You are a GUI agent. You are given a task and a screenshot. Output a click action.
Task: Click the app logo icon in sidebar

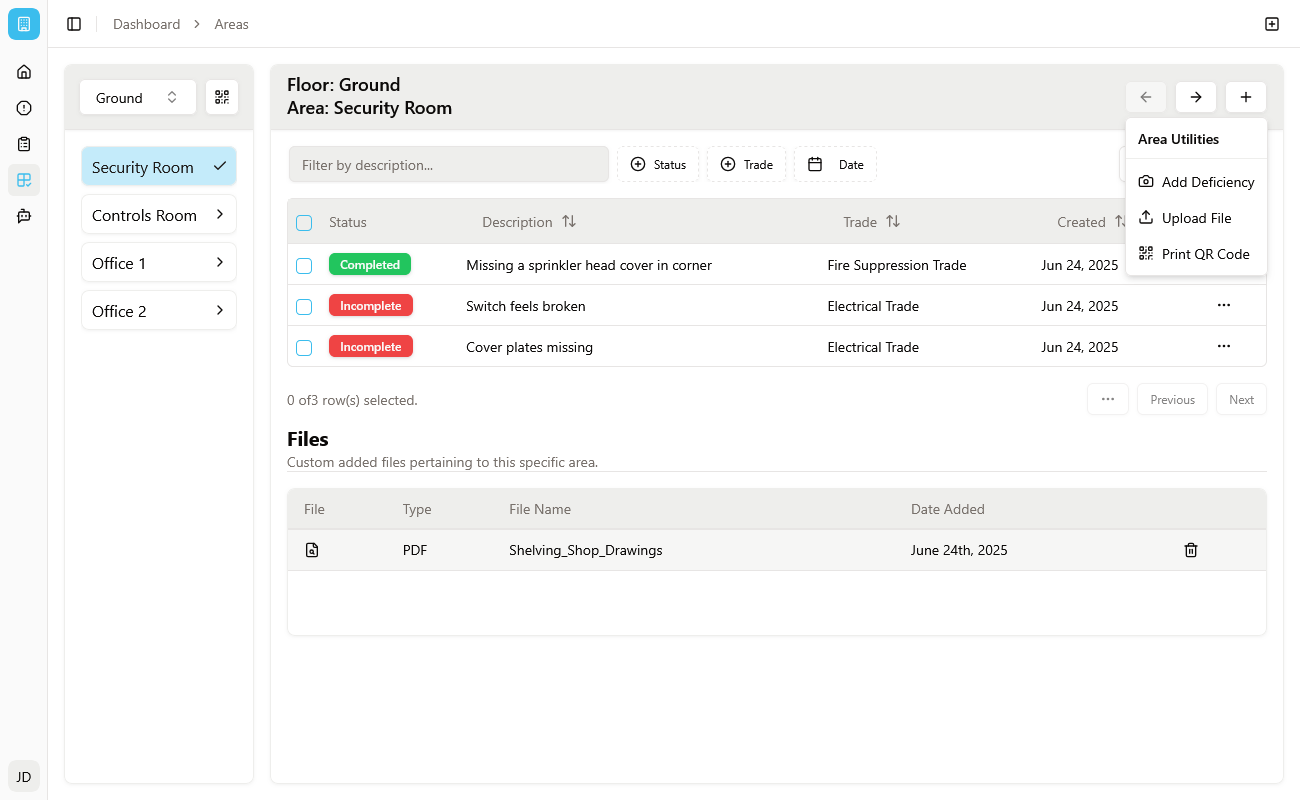[24, 24]
